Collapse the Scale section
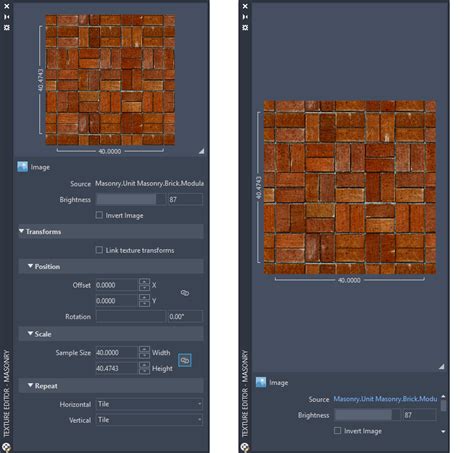Image resolution: width=474 pixels, height=453 pixels. tap(31, 333)
